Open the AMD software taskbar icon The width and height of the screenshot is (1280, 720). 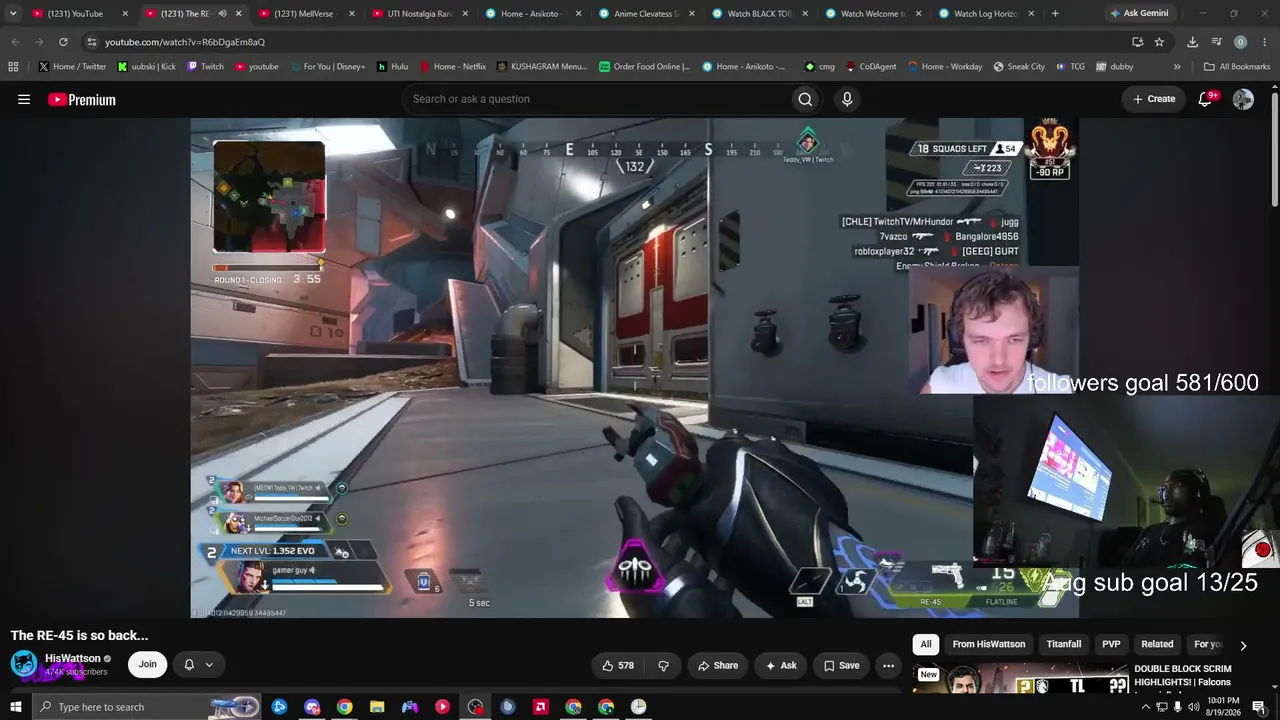pos(541,707)
